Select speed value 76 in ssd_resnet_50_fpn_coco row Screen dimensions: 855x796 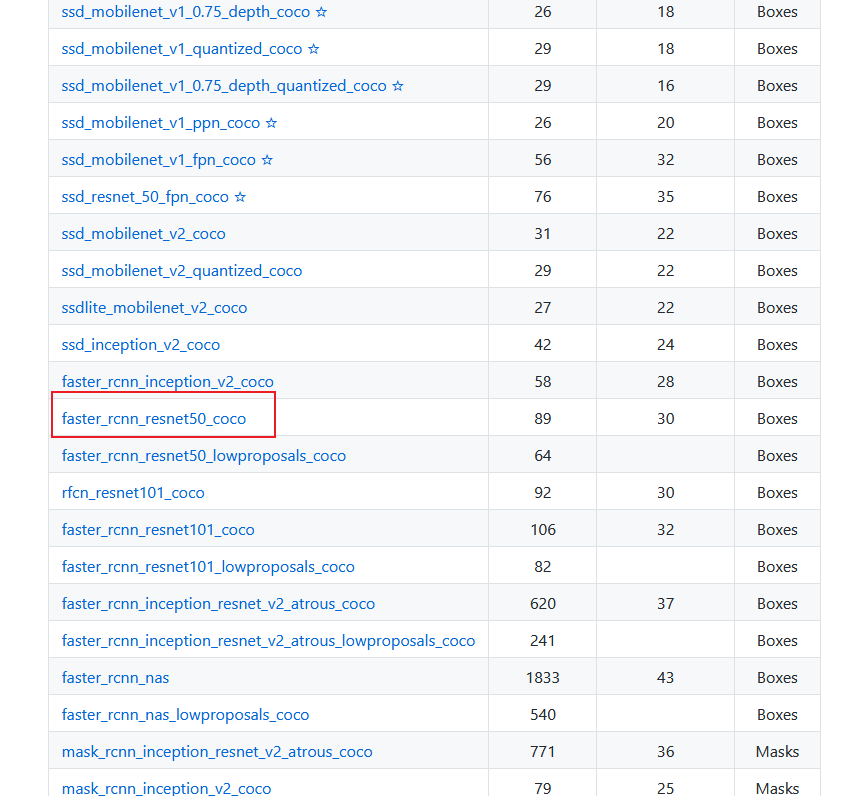pos(543,197)
